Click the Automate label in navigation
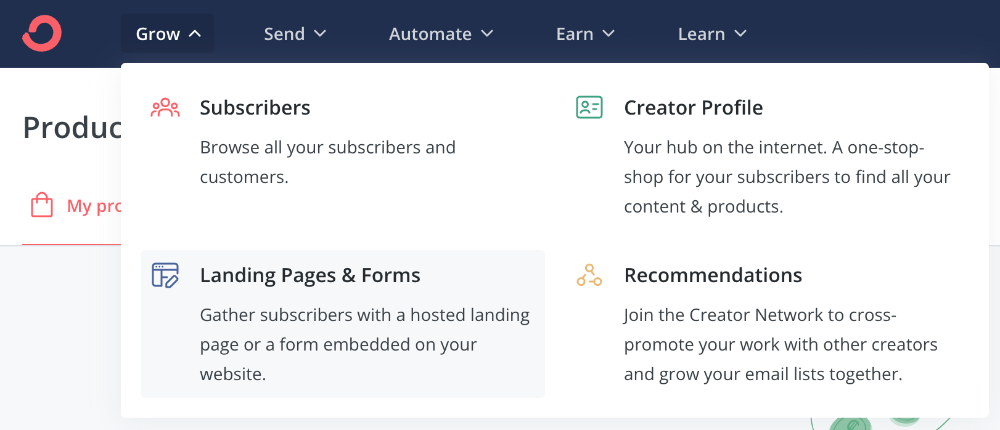This screenshot has width=1000, height=430. coord(430,34)
